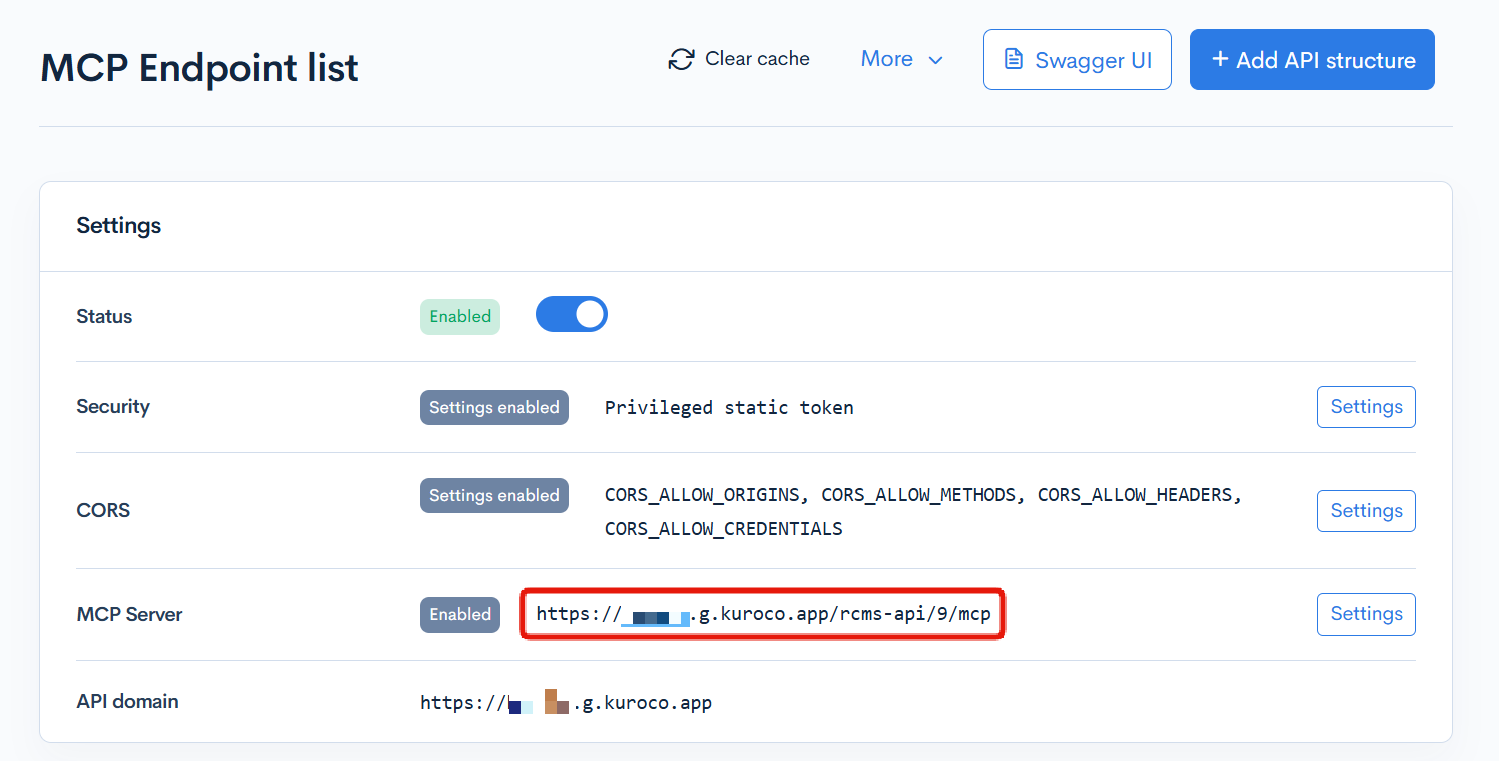Click the document icon on Swagger UI
The image size is (1499, 761).
(1013, 60)
